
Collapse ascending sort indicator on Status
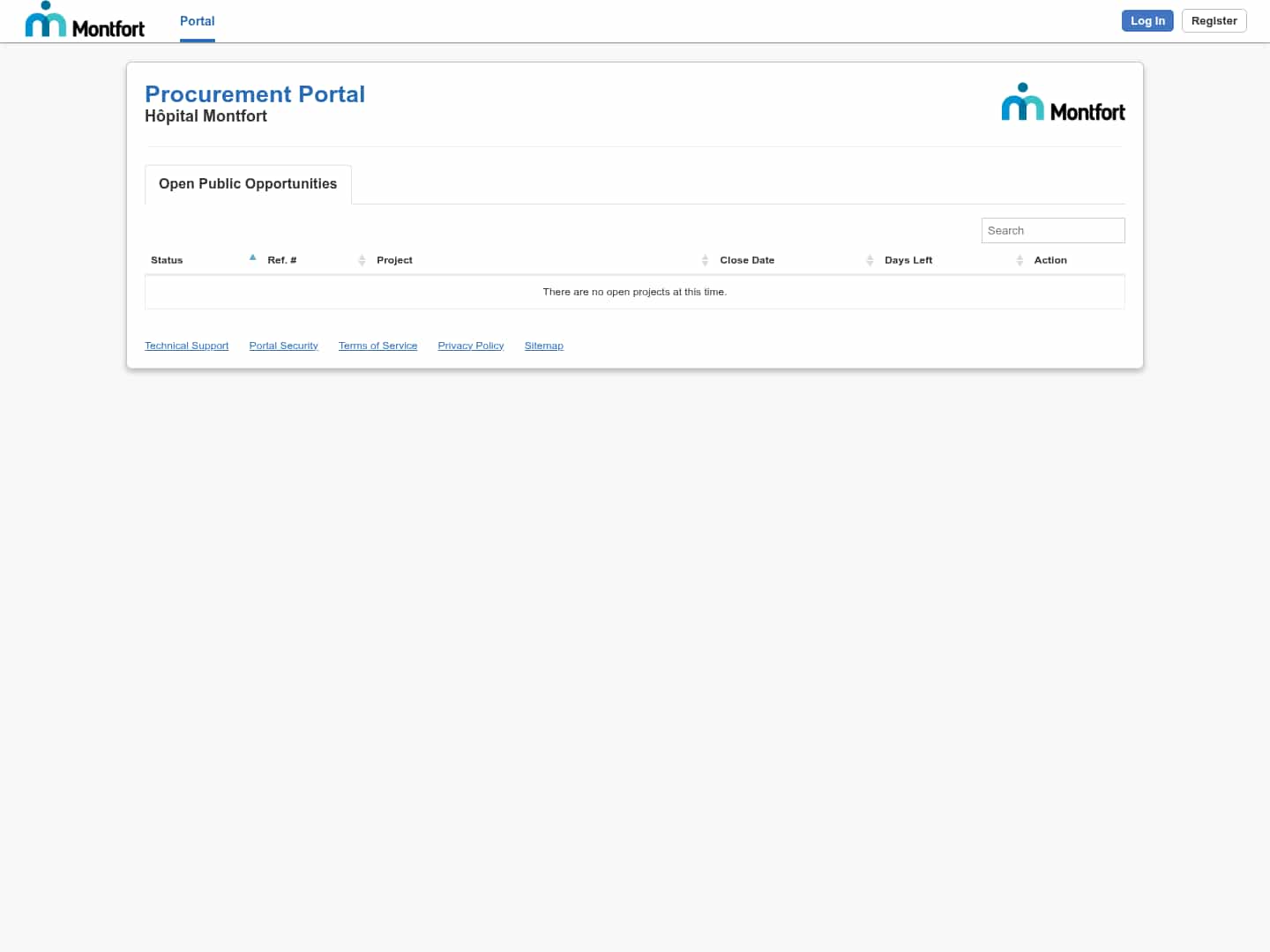tap(252, 257)
